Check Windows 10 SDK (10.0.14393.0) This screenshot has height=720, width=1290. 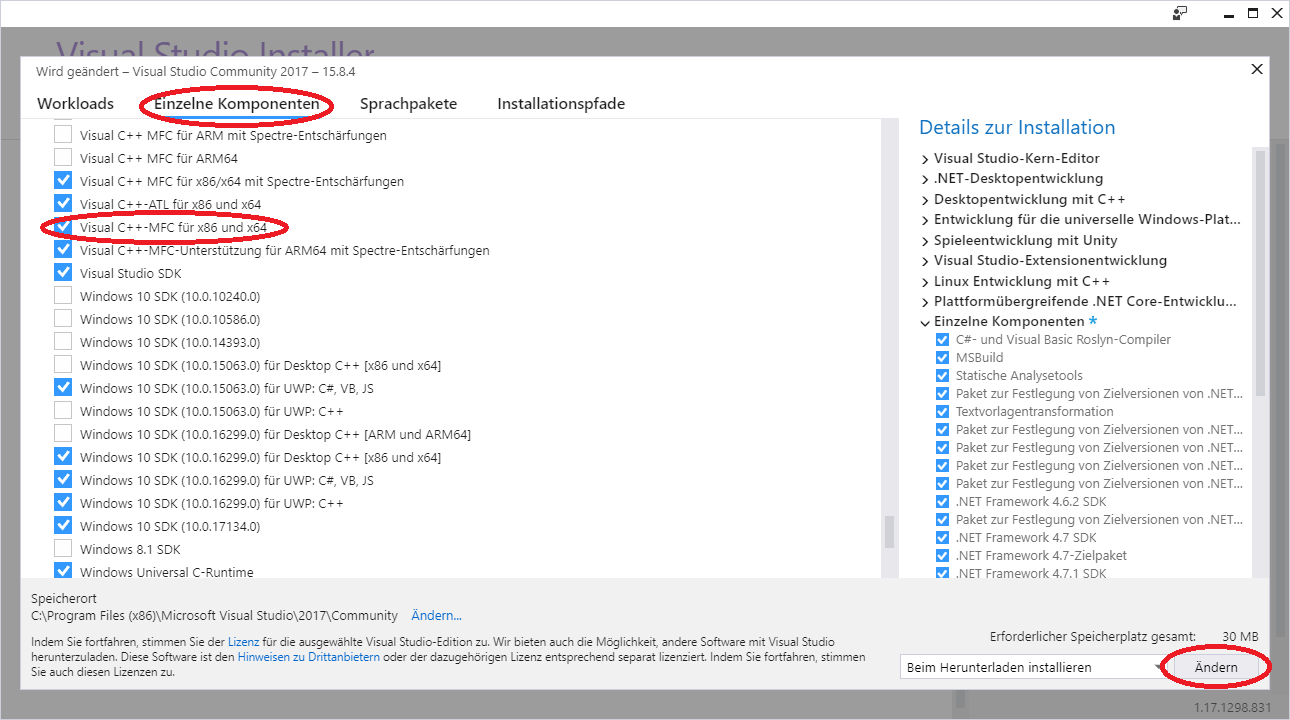point(63,342)
